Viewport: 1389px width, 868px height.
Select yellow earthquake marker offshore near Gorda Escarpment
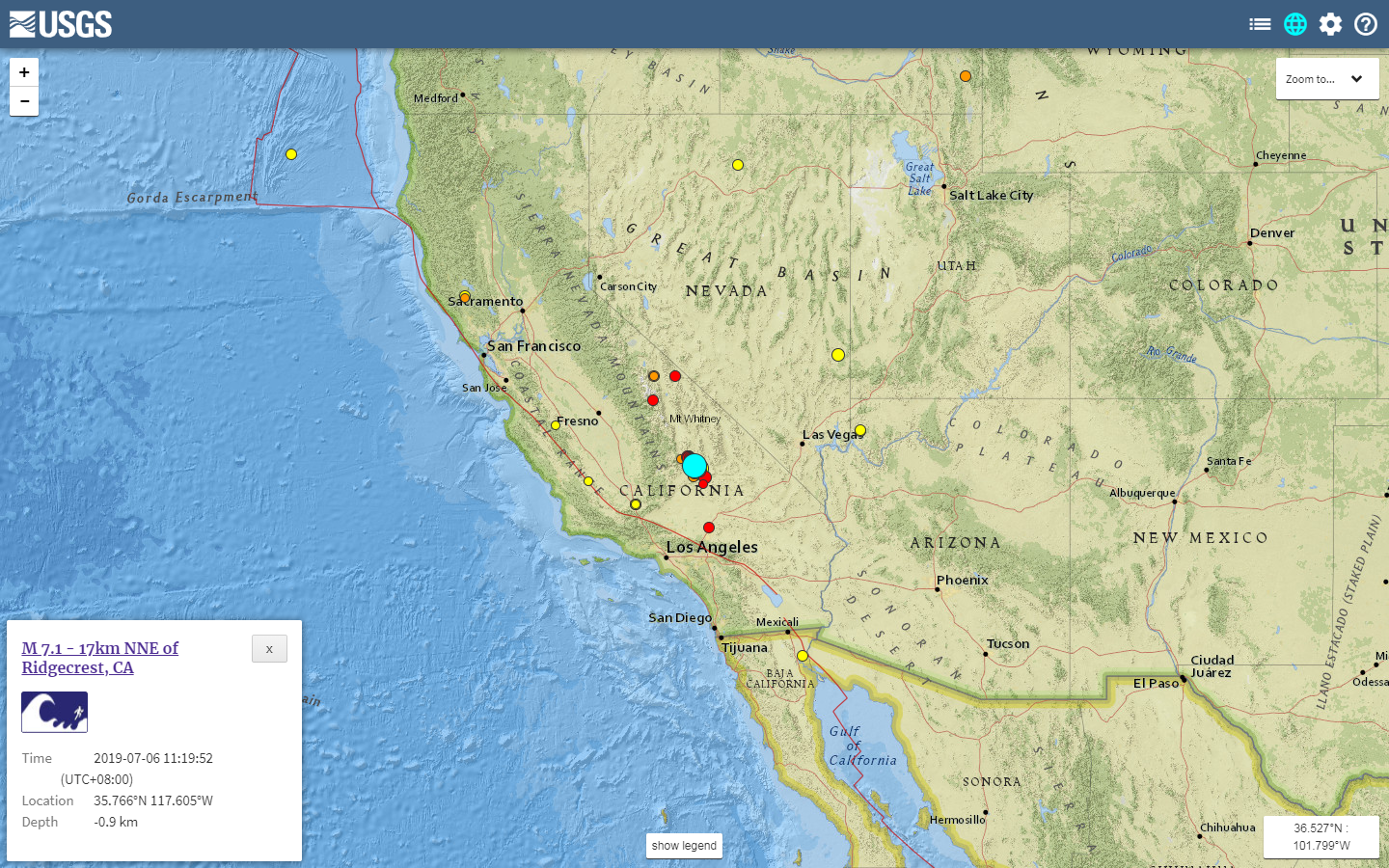291,154
